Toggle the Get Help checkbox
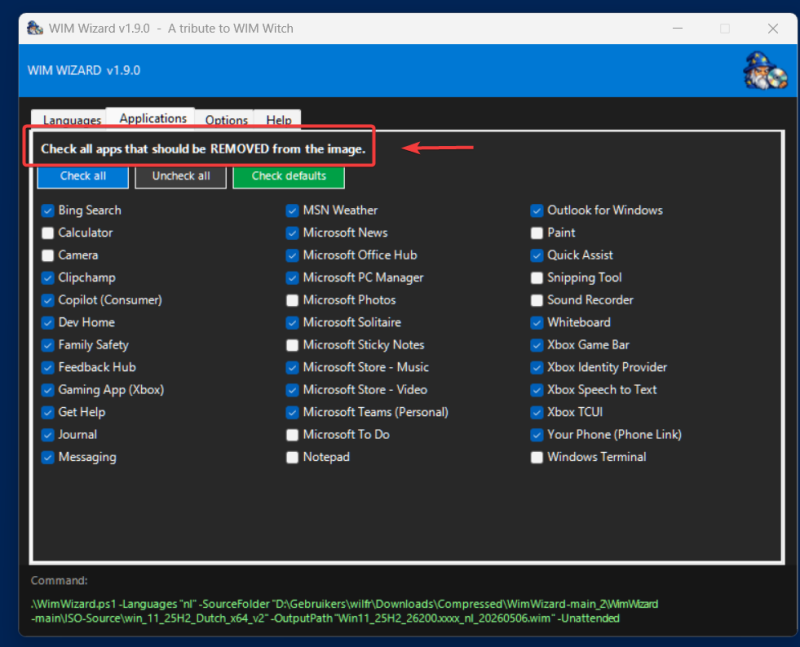800x647 pixels. point(47,413)
